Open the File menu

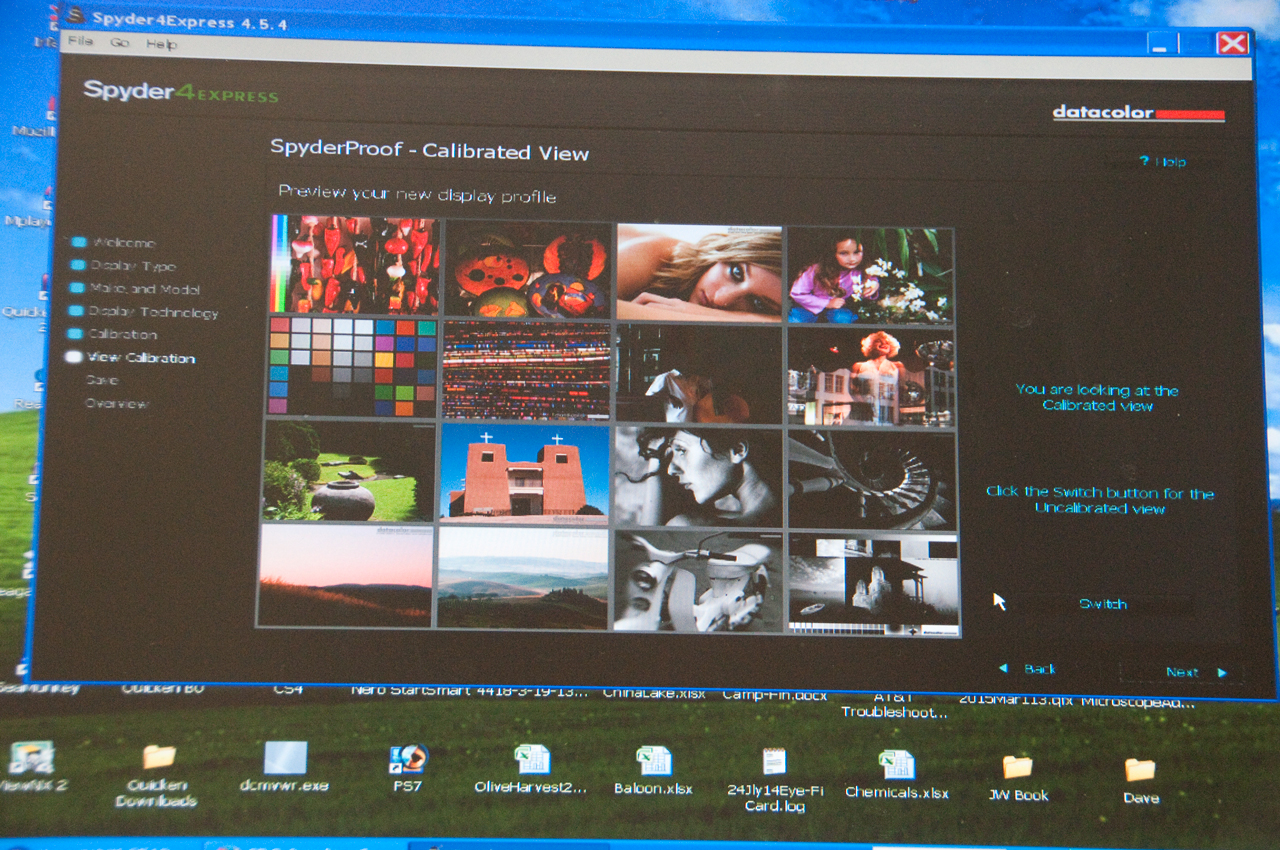pyautogui.click(x=80, y=42)
